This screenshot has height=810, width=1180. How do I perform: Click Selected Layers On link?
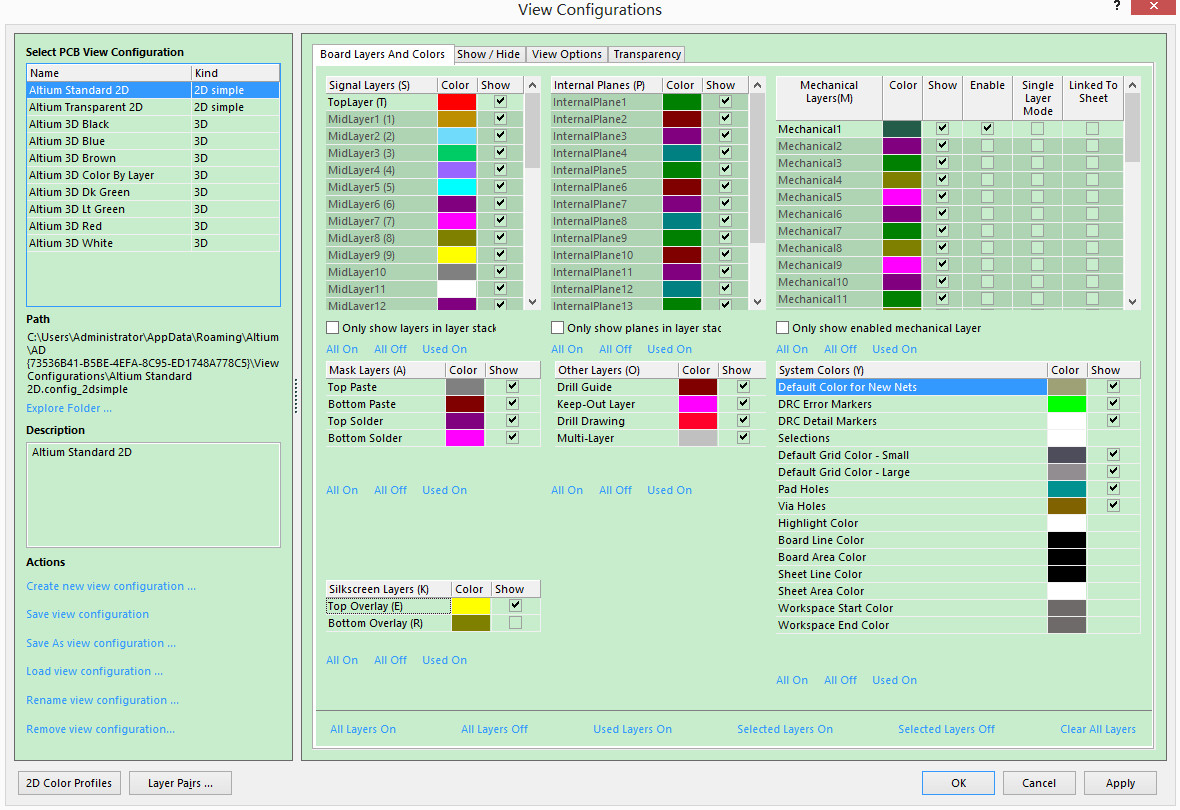pyautogui.click(x=784, y=729)
